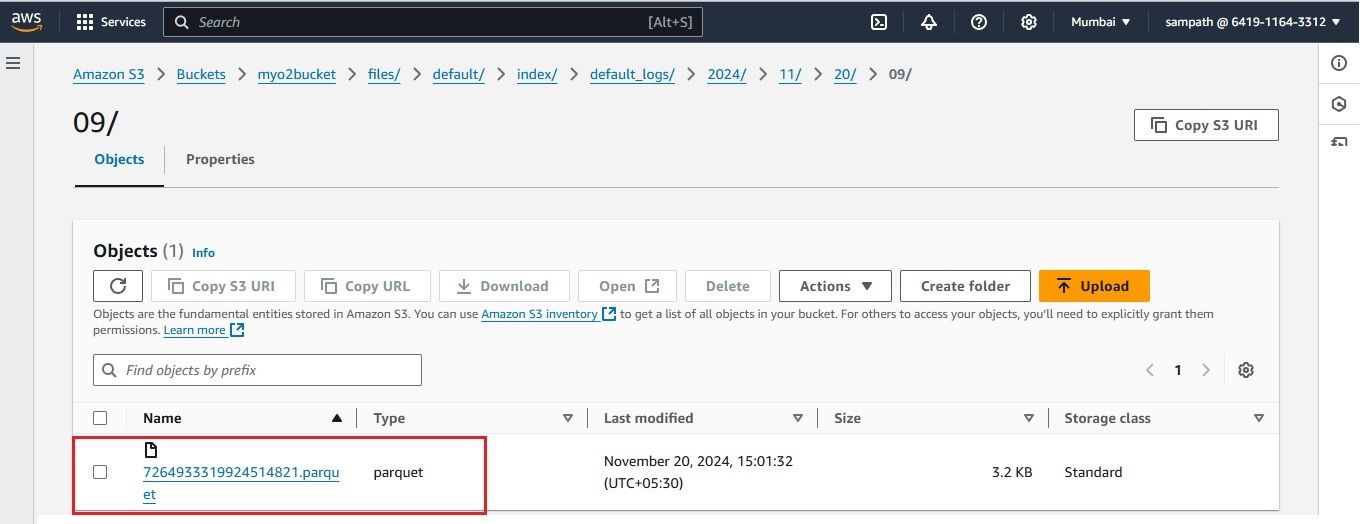Focus the Find objects by prefix field
Image resolution: width=1366 pixels, height=524 pixels.
[x=257, y=370]
